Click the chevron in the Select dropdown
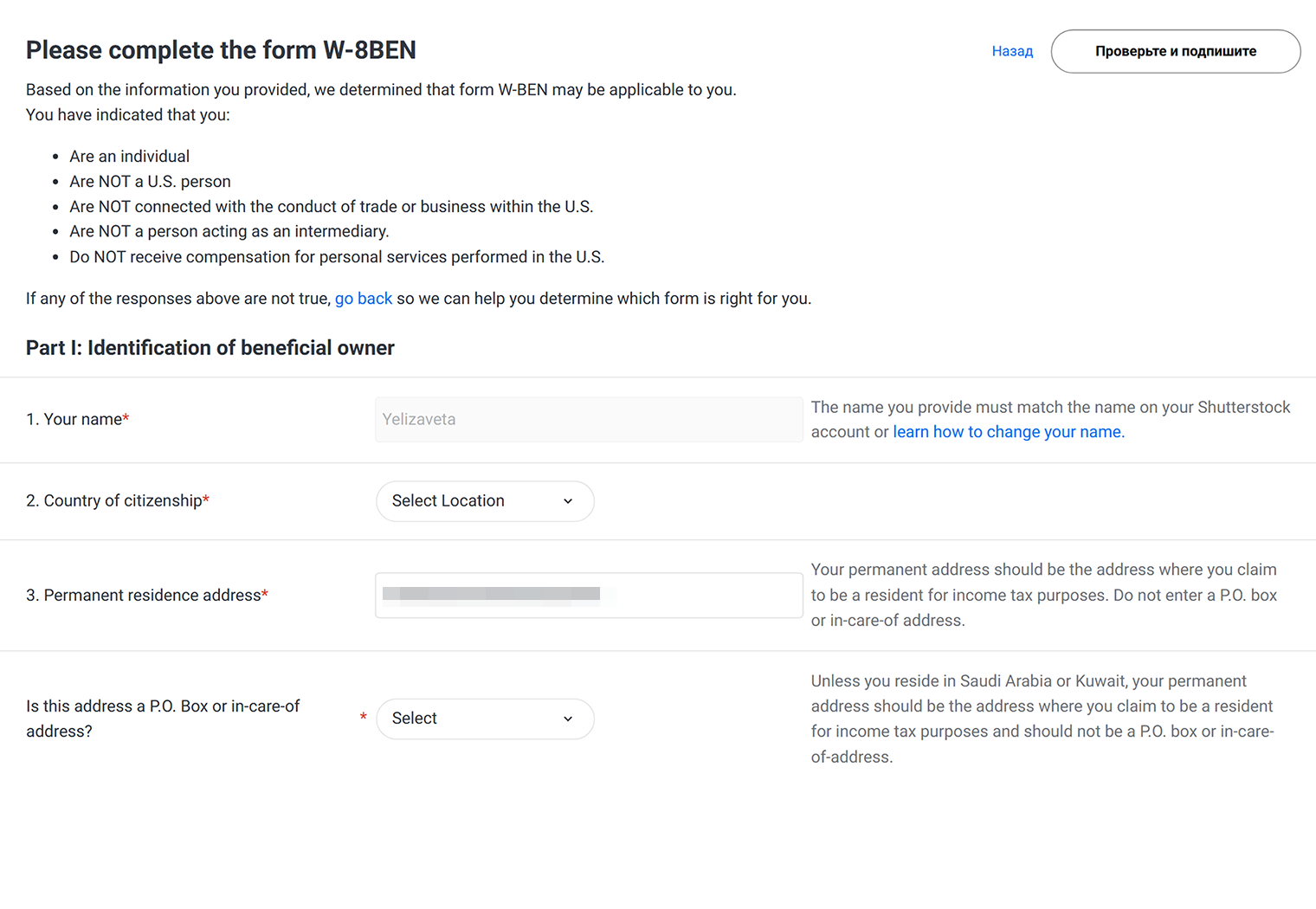This screenshot has width=1316, height=909. click(x=568, y=719)
